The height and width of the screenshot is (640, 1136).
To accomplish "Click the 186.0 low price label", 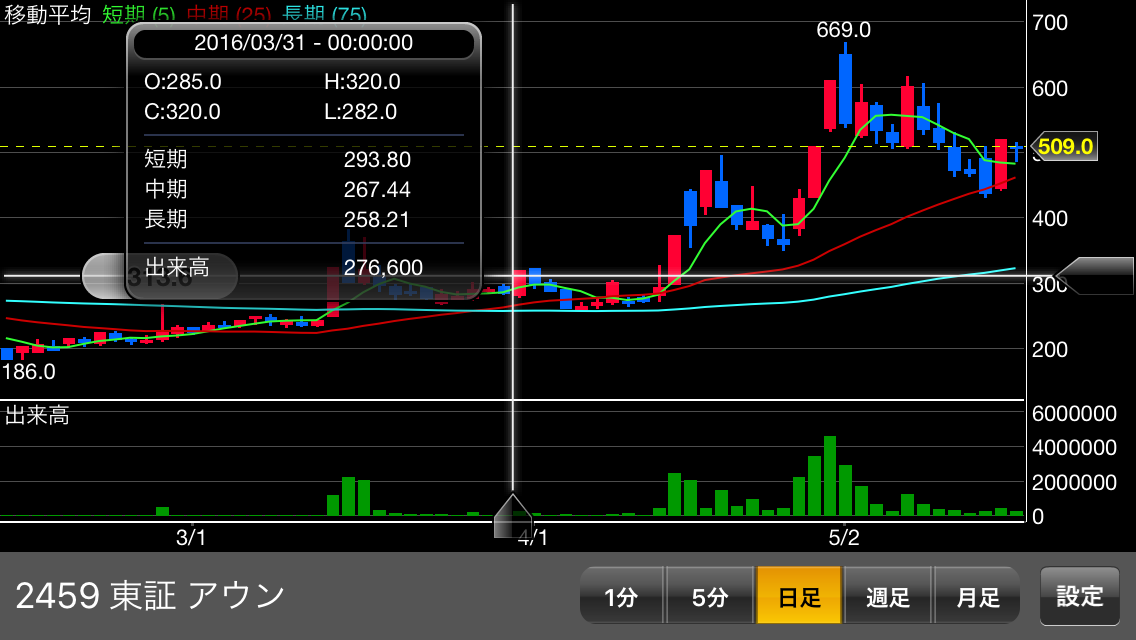I will point(28,372).
